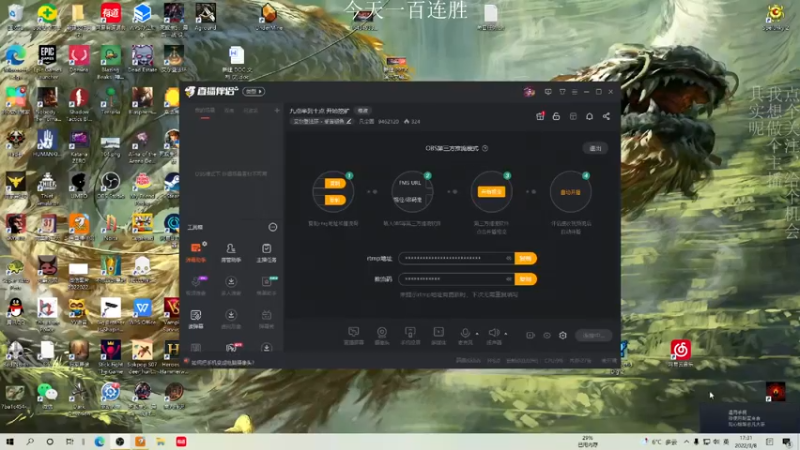Click the edit pencil beside the stream category
The height and width of the screenshot is (450, 800).
click(349, 121)
